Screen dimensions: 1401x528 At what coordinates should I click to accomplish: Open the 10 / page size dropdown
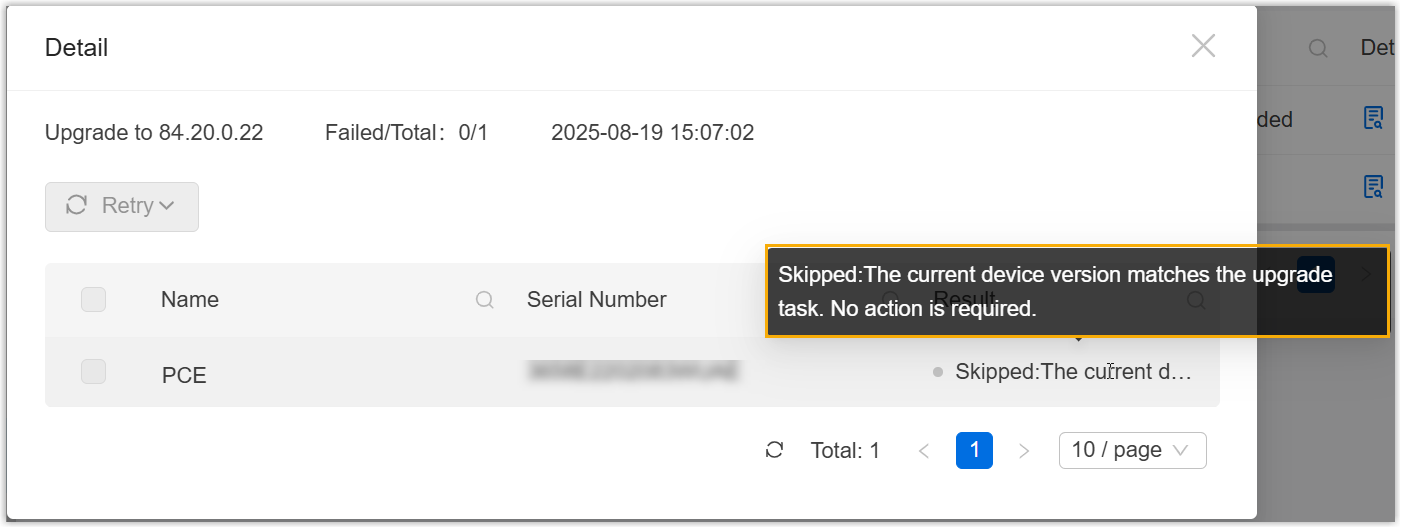click(x=1132, y=450)
